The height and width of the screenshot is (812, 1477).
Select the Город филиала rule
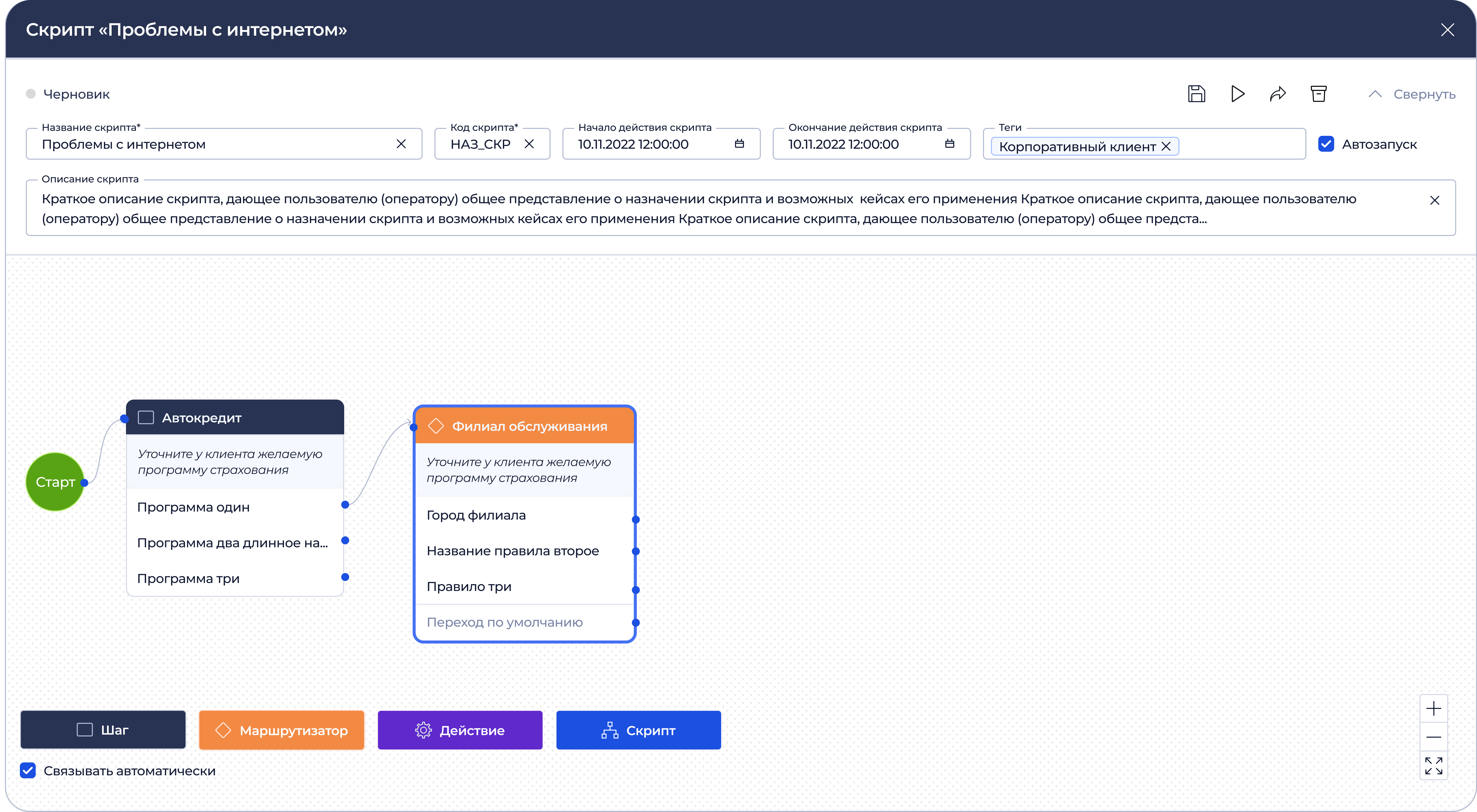click(x=525, y=515)
